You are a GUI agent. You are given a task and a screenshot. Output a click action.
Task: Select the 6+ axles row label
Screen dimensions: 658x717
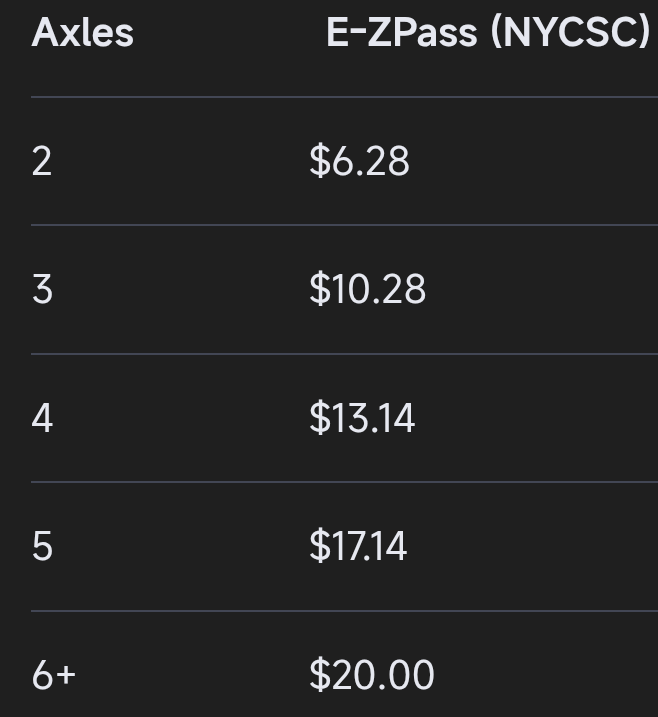point(53,675)
